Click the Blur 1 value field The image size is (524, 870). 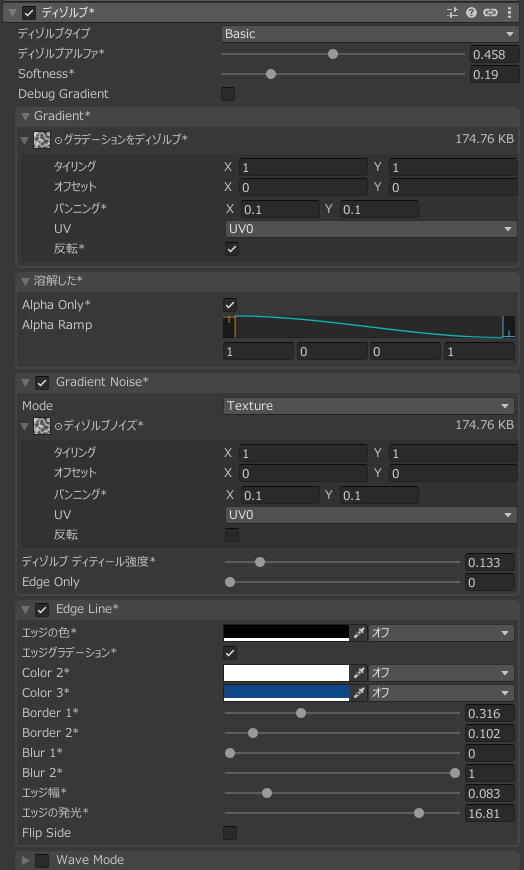point(490,753)
